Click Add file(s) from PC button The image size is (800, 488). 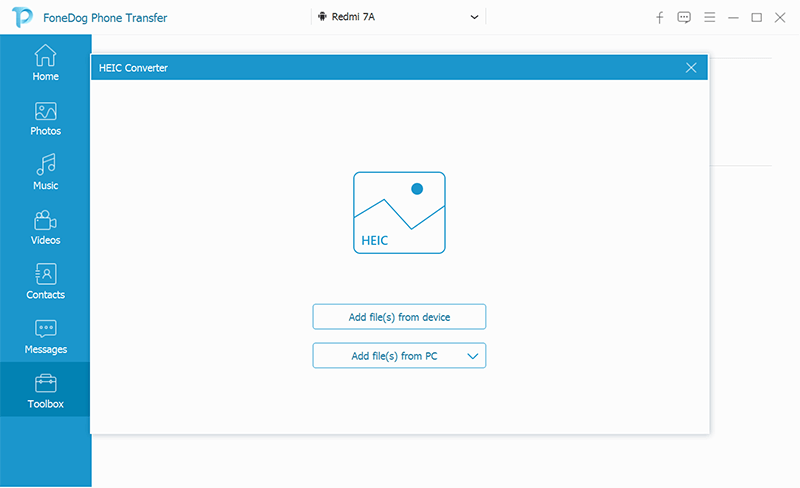[399, 356]
